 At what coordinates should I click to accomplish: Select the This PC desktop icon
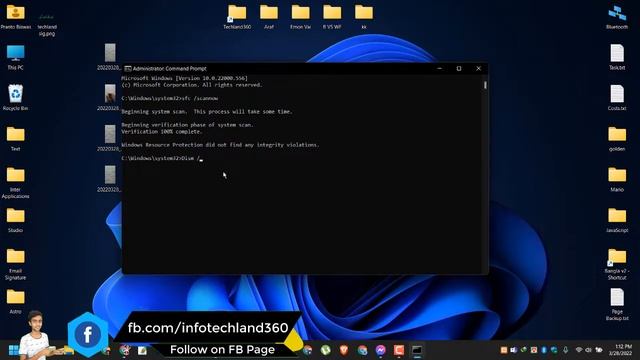coord(16,57)
